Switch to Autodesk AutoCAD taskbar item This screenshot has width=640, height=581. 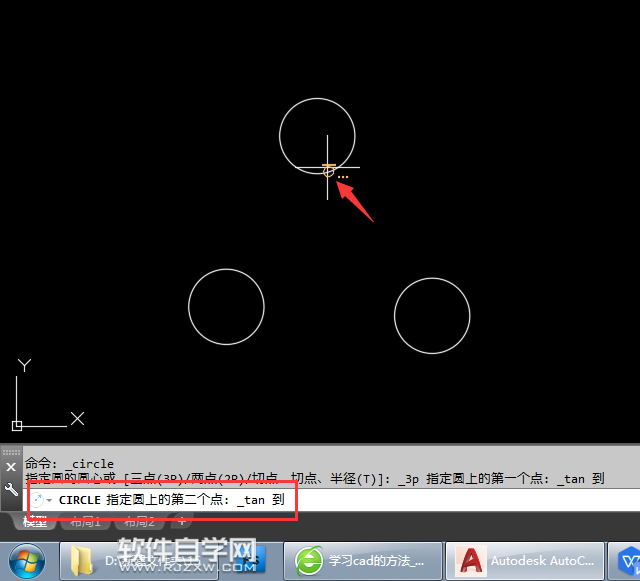(525, 561)
